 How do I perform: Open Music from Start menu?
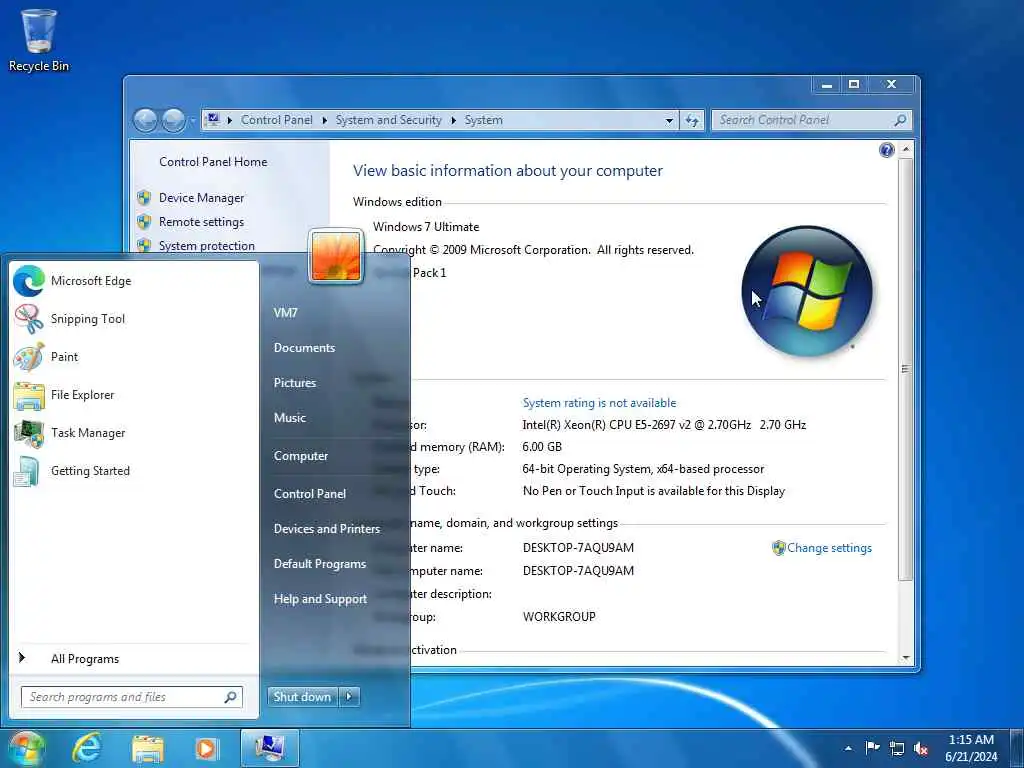pos(290,418)
